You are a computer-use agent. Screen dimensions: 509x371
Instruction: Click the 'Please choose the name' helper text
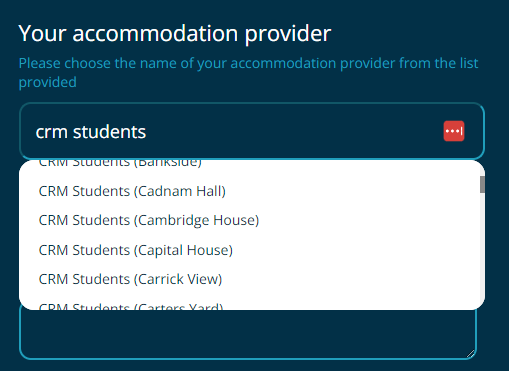pyautogui.click(x=248, y=73)
